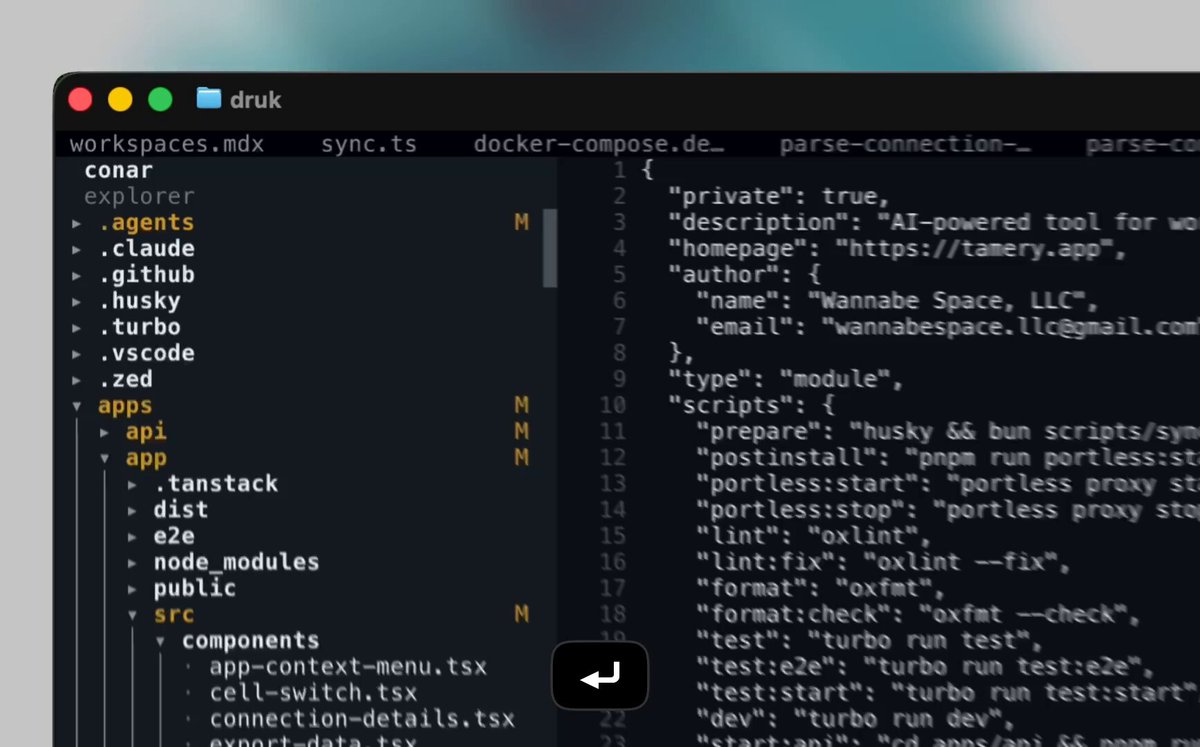The width and height of the screenshot is (1200, 747).
Task: Open connection-details.tsx file
Action: click(x=362, y=719)
